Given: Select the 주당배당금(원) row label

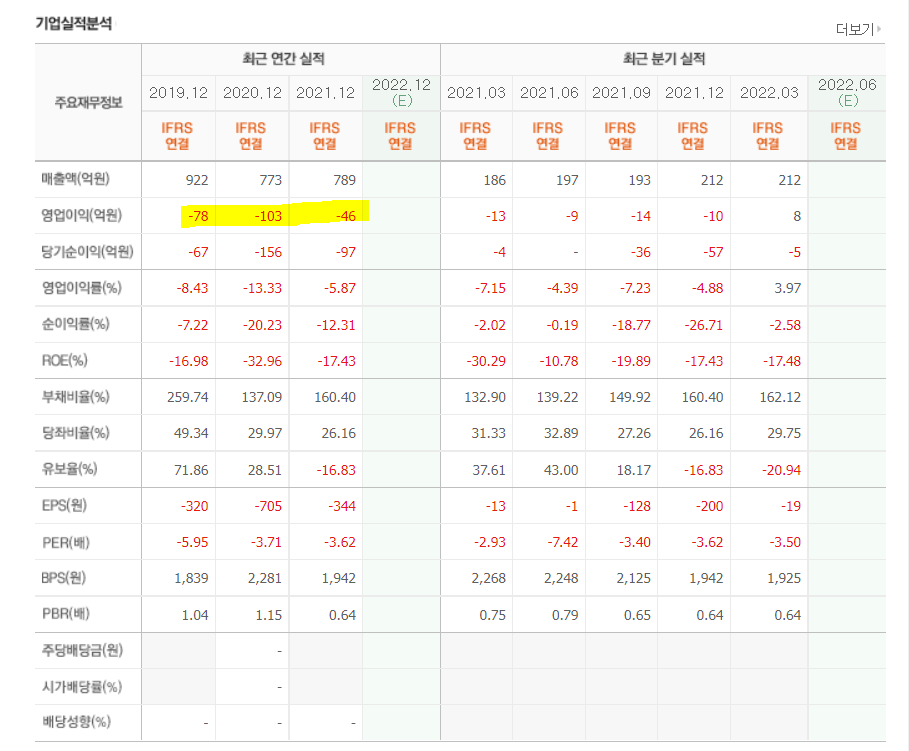Looking at the screenshot, I should [82, 650].
